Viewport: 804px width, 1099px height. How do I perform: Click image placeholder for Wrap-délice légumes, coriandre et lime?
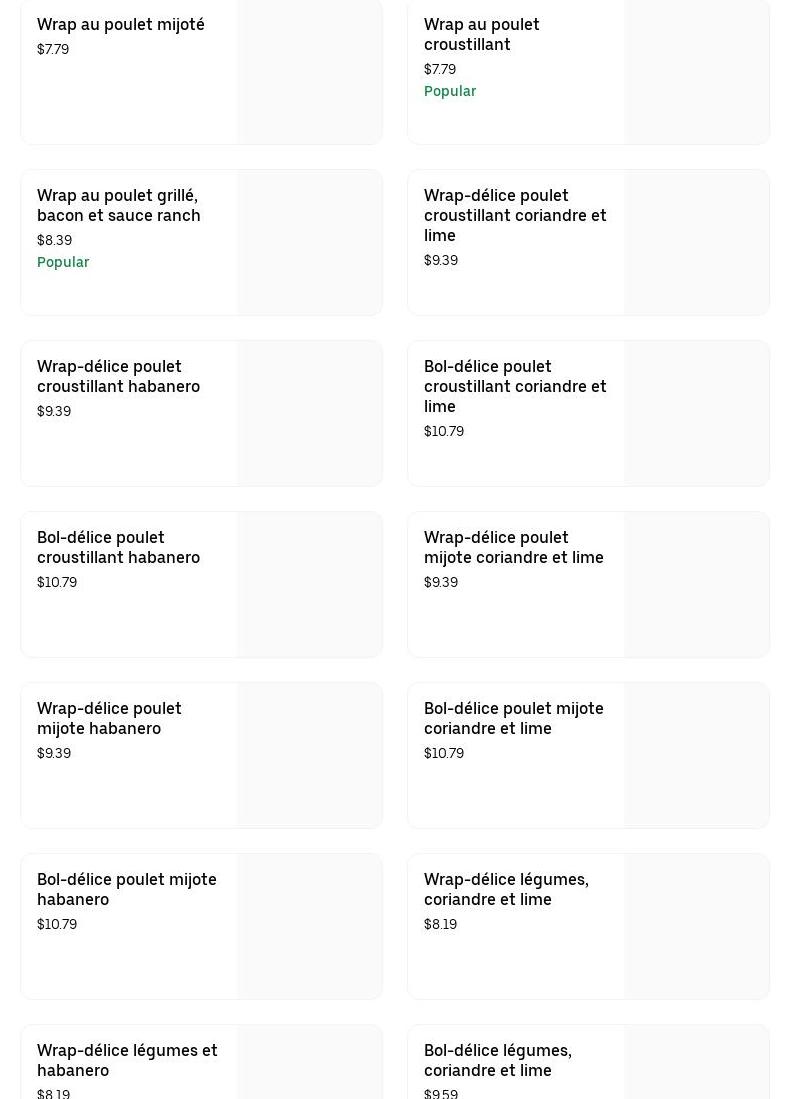(696, 926)
